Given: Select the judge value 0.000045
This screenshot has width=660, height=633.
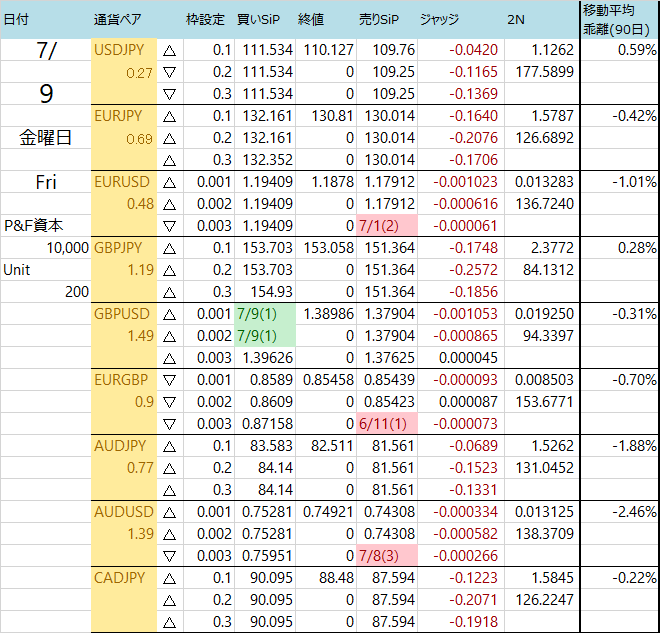Looking at the screenshot, I should coord(461,358).
